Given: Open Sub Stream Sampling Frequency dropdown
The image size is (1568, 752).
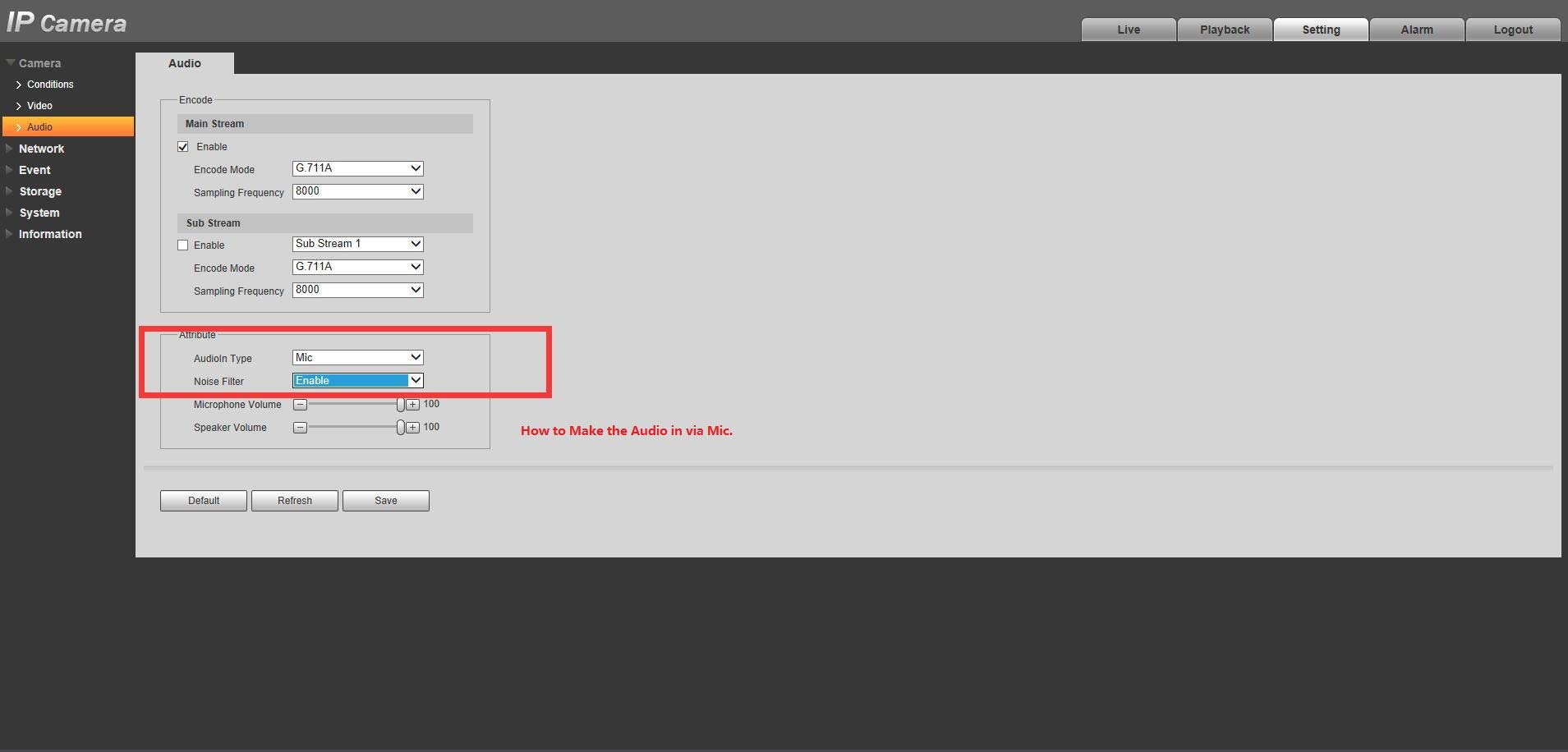Looking at the screenshot, I should coord(358,290).
